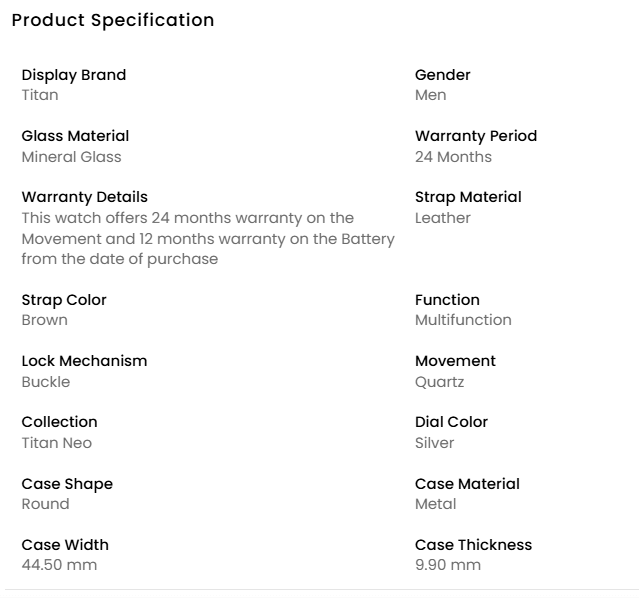Select the 9.90 mm case thickness value
The height and width of the screenshot is (598, 639).
(x=447, y=565)
